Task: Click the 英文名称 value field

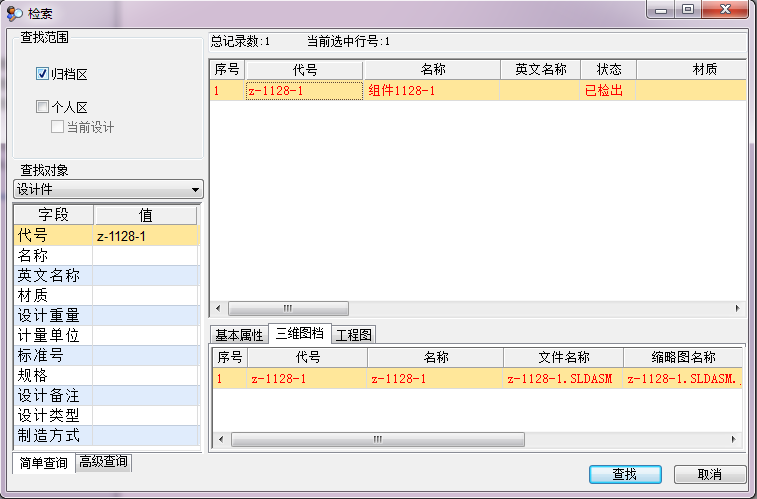Action: pos(145,275)
